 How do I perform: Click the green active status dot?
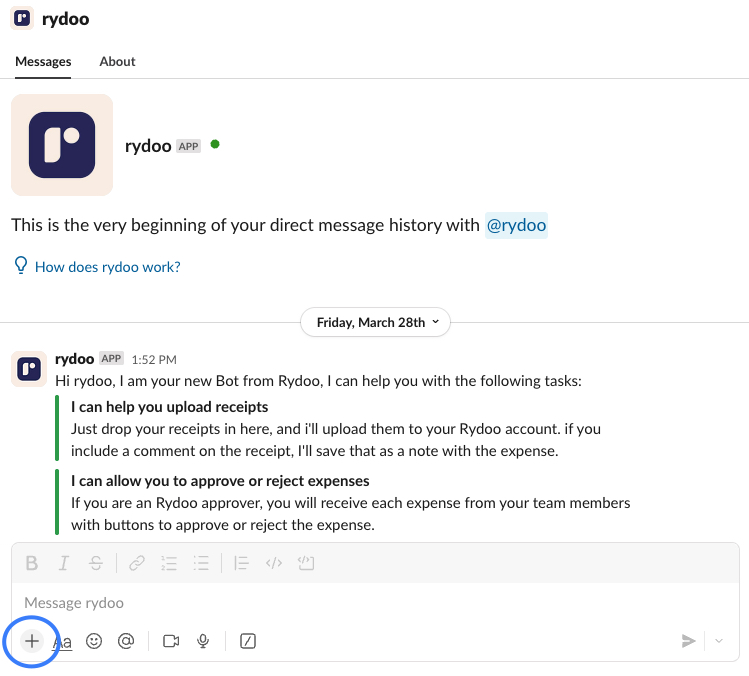pyautogui.click(x=215, y=144)
